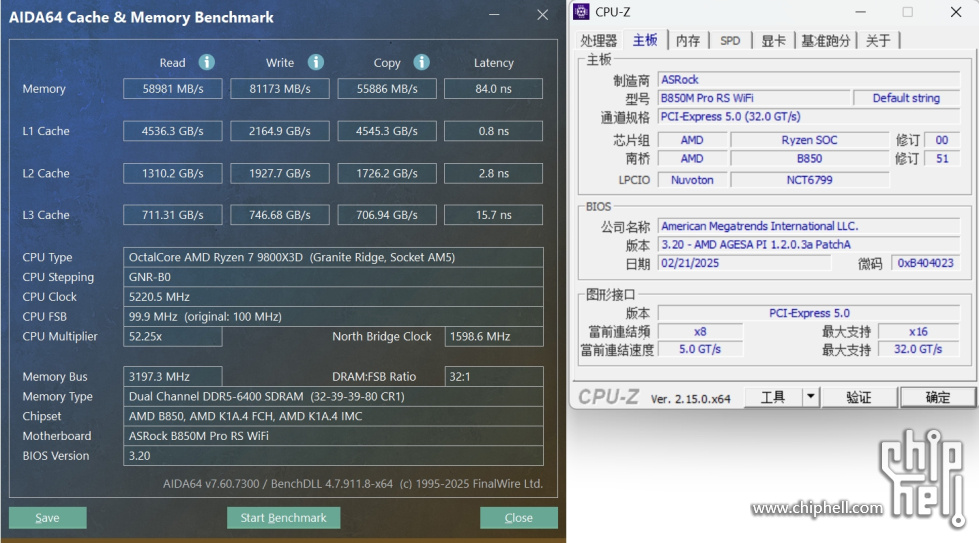Click Memory Copy value 55886 MB/s

click(x=387, y=89)
